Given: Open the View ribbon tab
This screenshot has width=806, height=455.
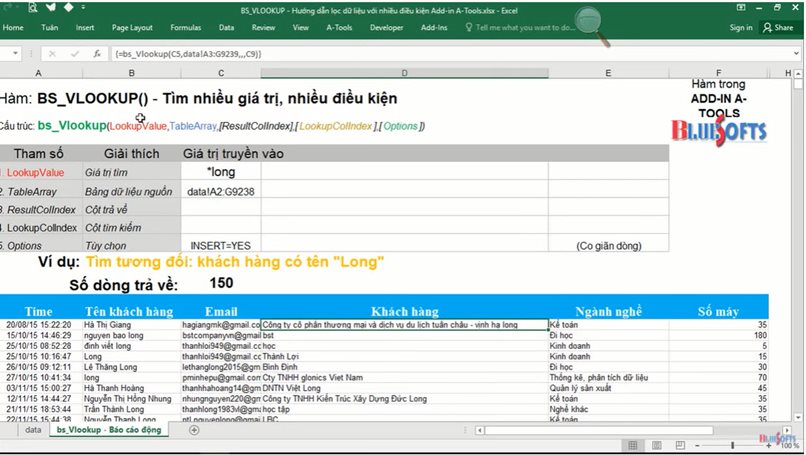Looking at the screenshot, I should 301,28.
